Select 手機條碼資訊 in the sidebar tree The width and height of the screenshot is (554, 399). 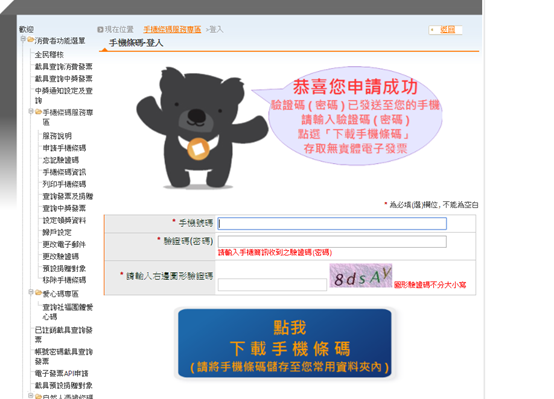[64, 172]
